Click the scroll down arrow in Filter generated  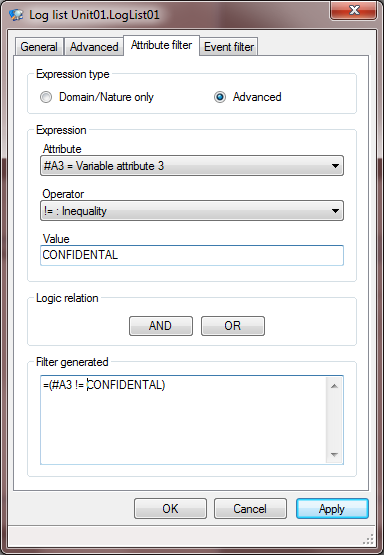[334, 454]
